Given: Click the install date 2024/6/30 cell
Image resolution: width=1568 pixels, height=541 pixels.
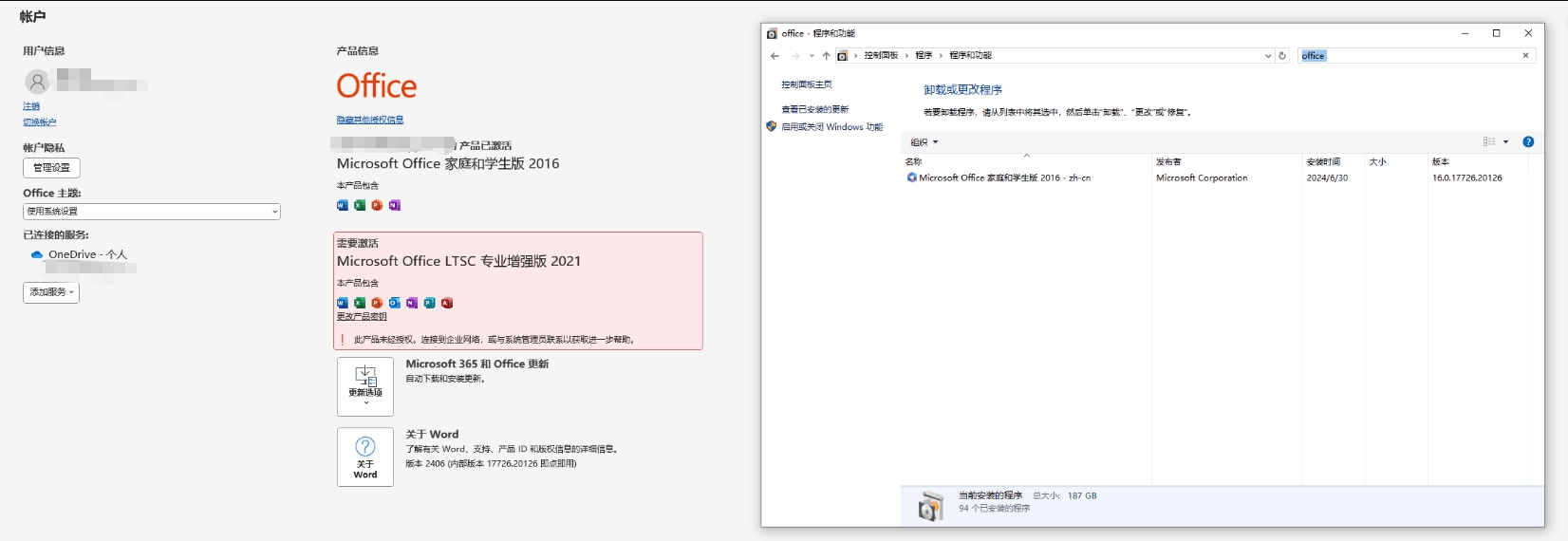Looking at the screenshot, I should coord(1327,177).
